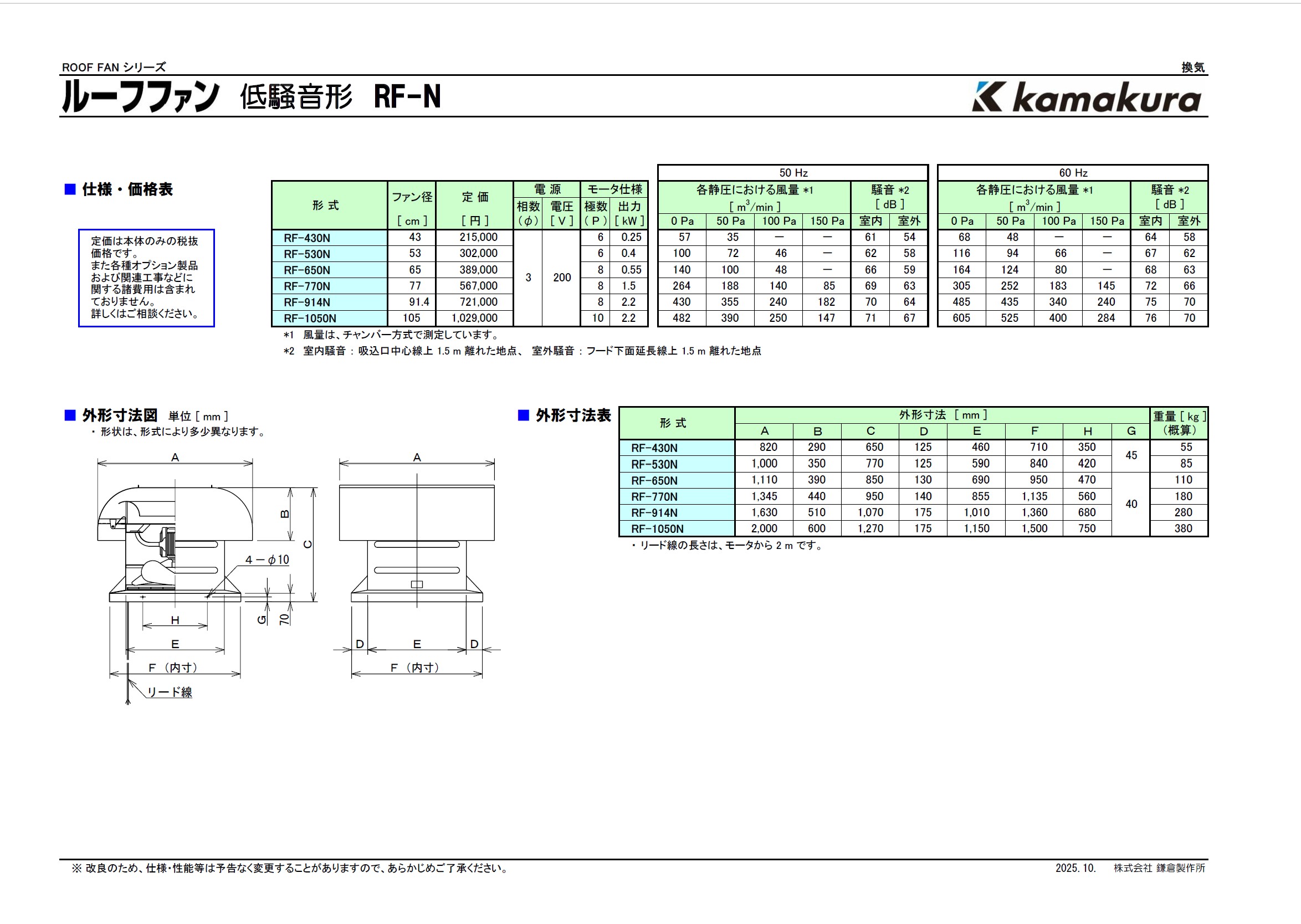1301x924 pixels.
Task: Click the blue-bordered price note box
Action: (146, 278)
